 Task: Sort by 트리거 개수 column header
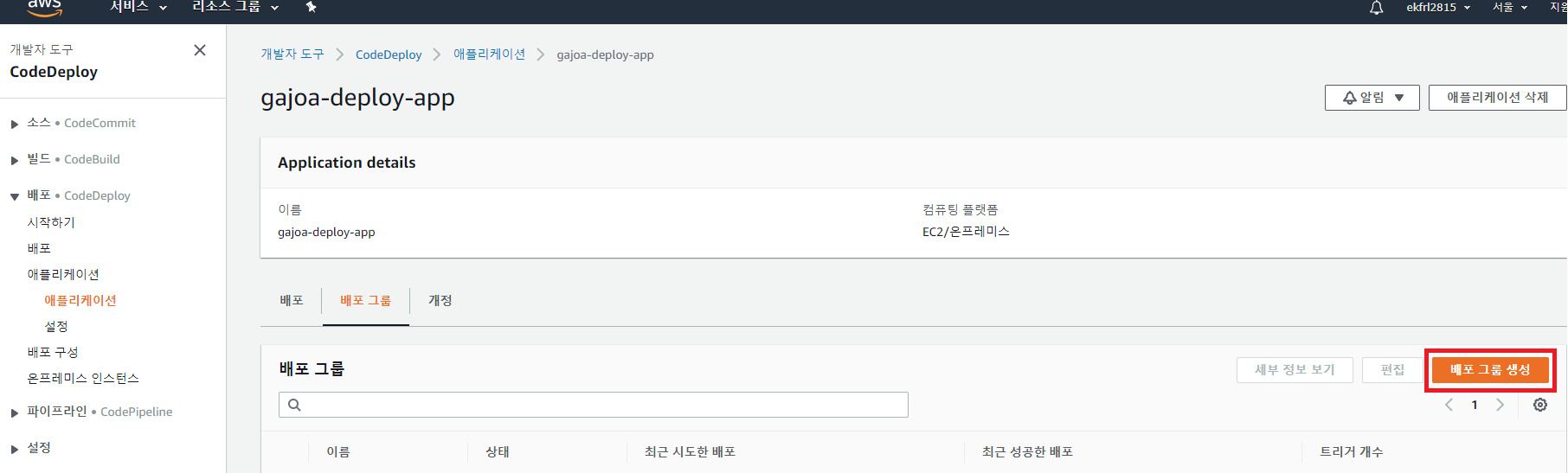[x=1352, y=451]
